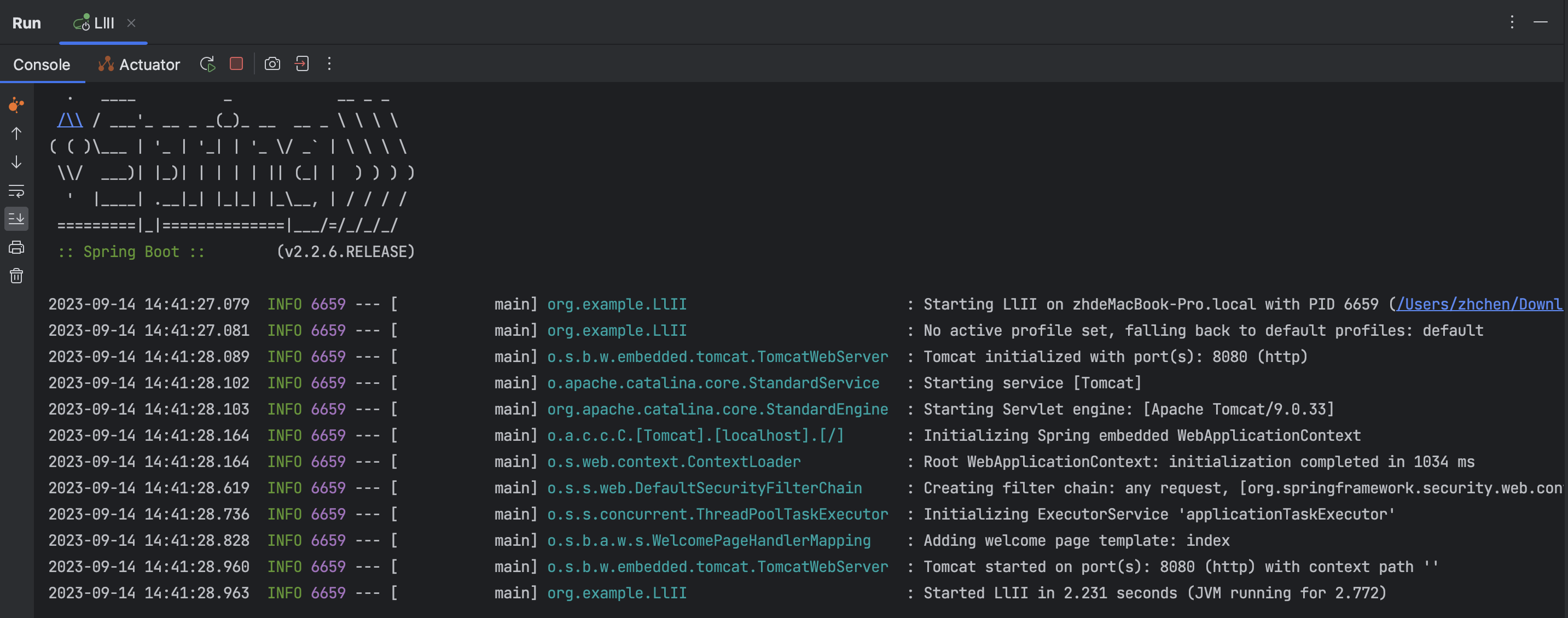Viewport: 1568px width, 618px height.
Task: Select the LlII run configuration tab
Action: click(x=95, y=23)
